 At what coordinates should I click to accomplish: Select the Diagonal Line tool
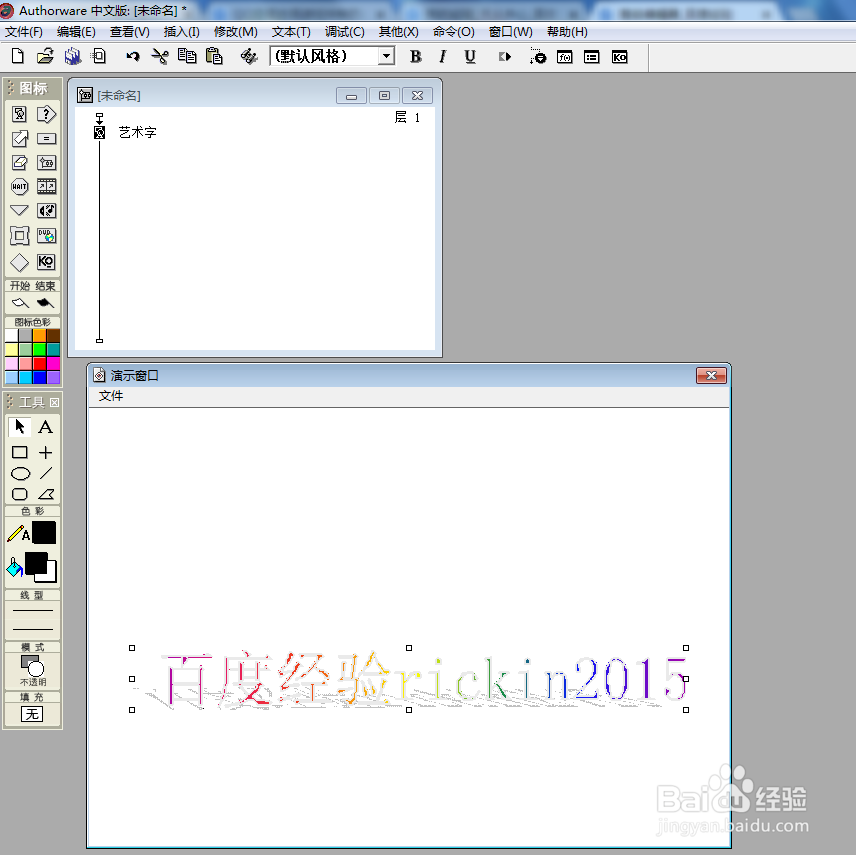click(46, 473)
